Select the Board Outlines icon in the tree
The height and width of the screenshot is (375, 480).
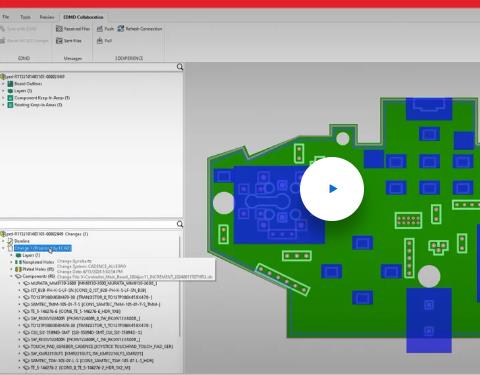click(x=10, y=84)
